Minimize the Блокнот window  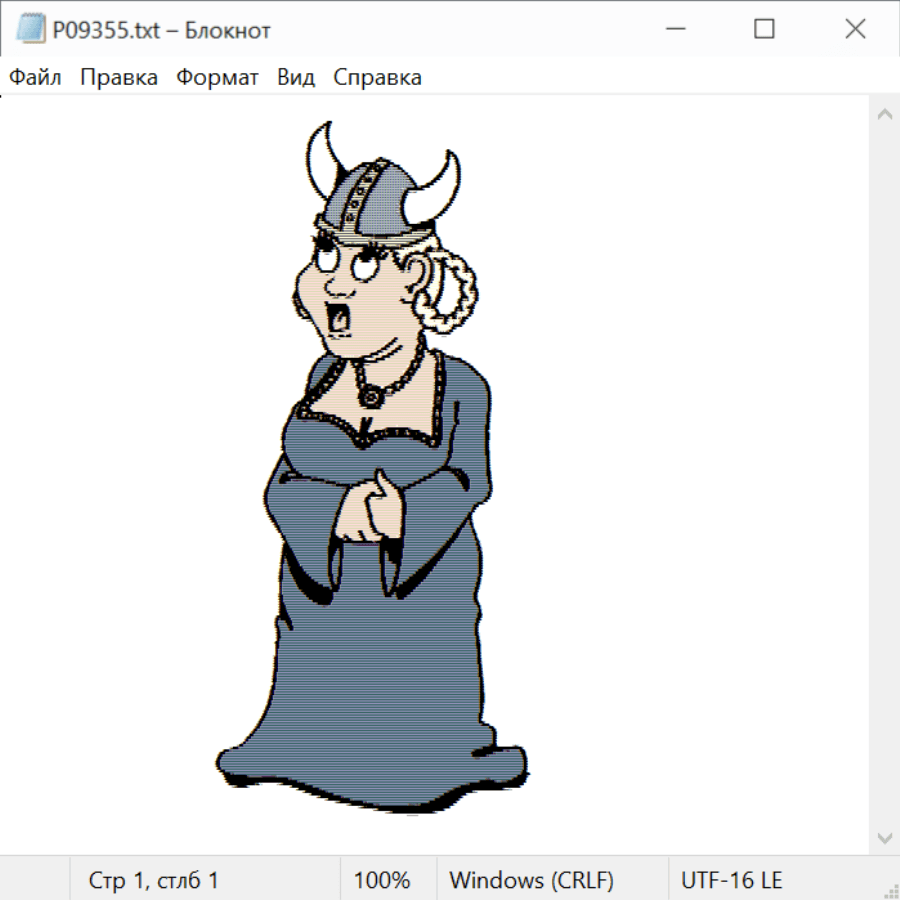tap(673, 30)
